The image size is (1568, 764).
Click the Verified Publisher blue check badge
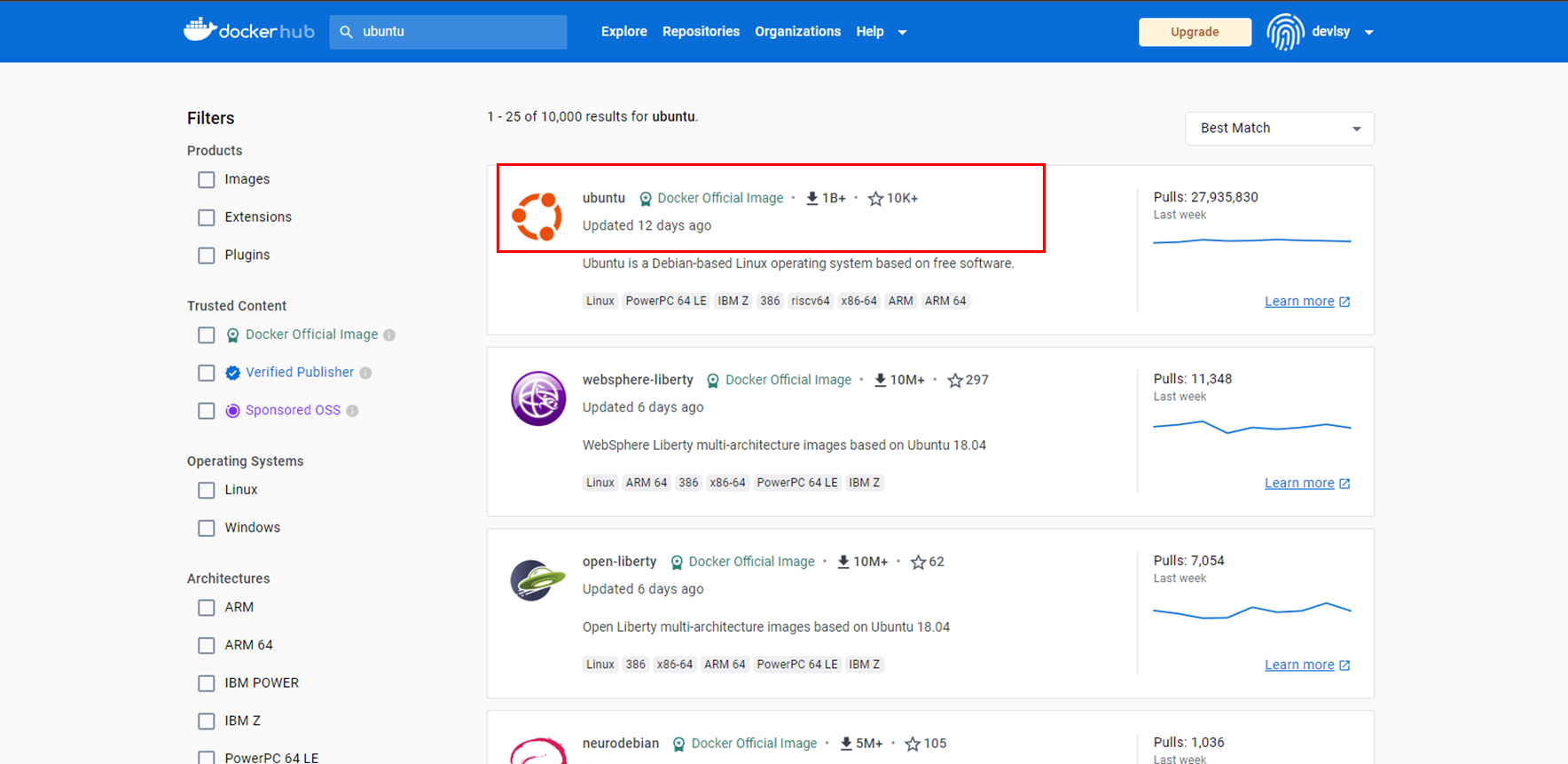[x=232, y=373]
